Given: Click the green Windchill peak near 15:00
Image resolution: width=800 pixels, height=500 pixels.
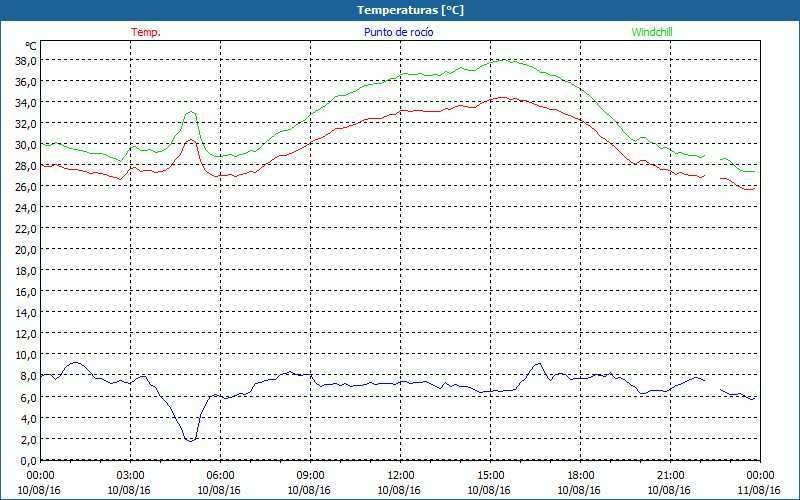Looking at the screenshot, I should [504, 60].
